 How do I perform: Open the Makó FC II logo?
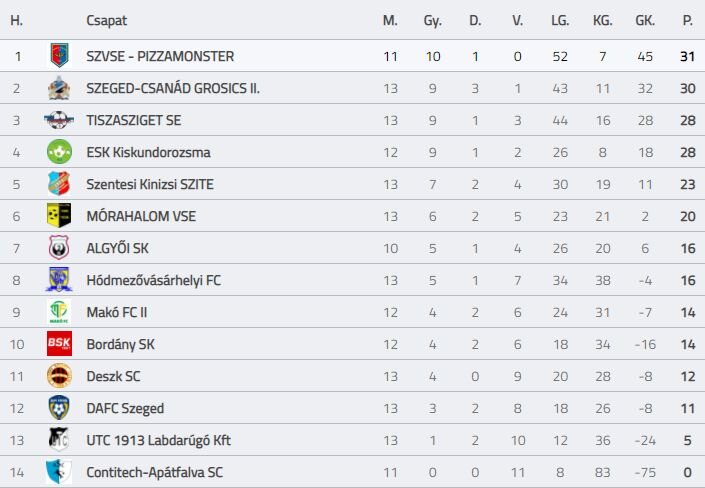tap(59, 312)
